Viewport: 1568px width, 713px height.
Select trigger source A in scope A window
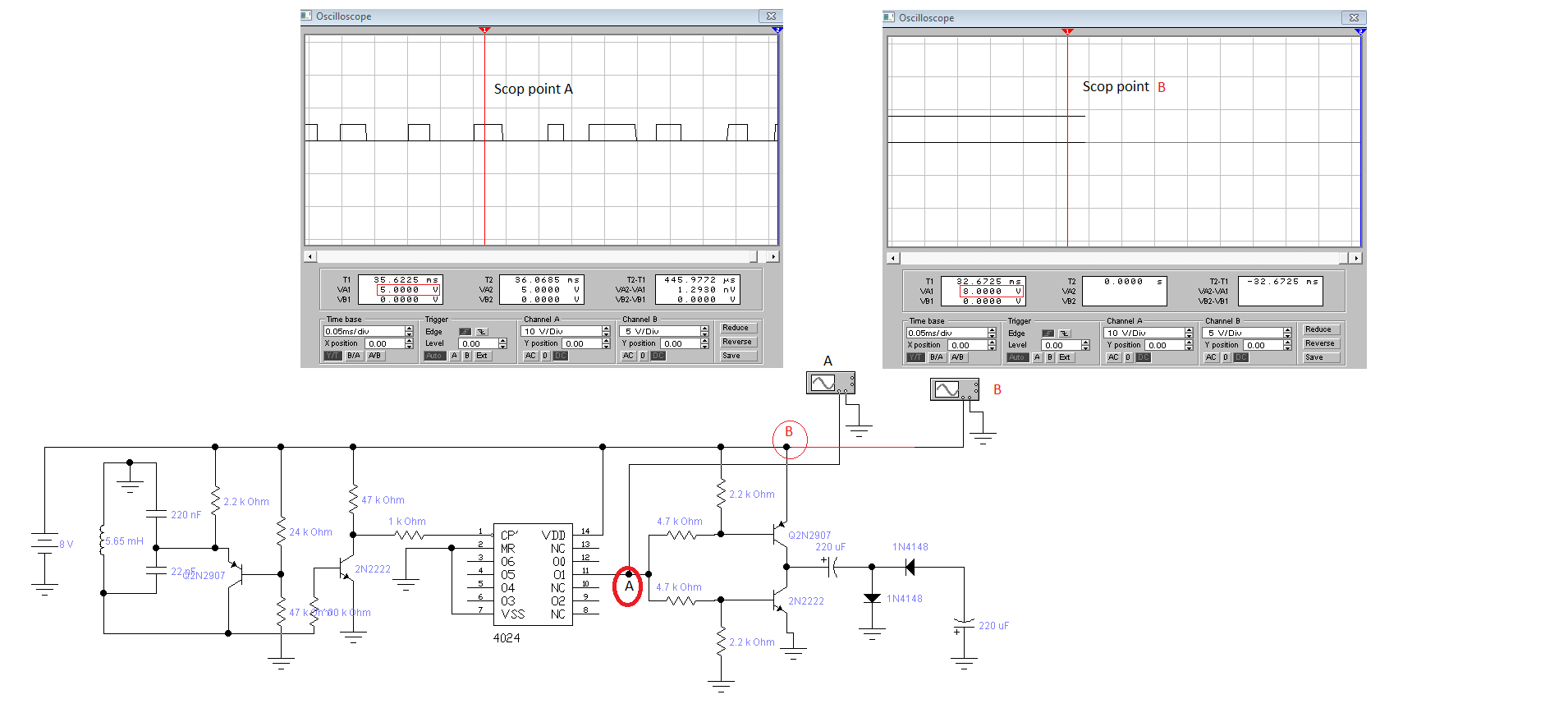pyautogui.click(x=455, y=356)
